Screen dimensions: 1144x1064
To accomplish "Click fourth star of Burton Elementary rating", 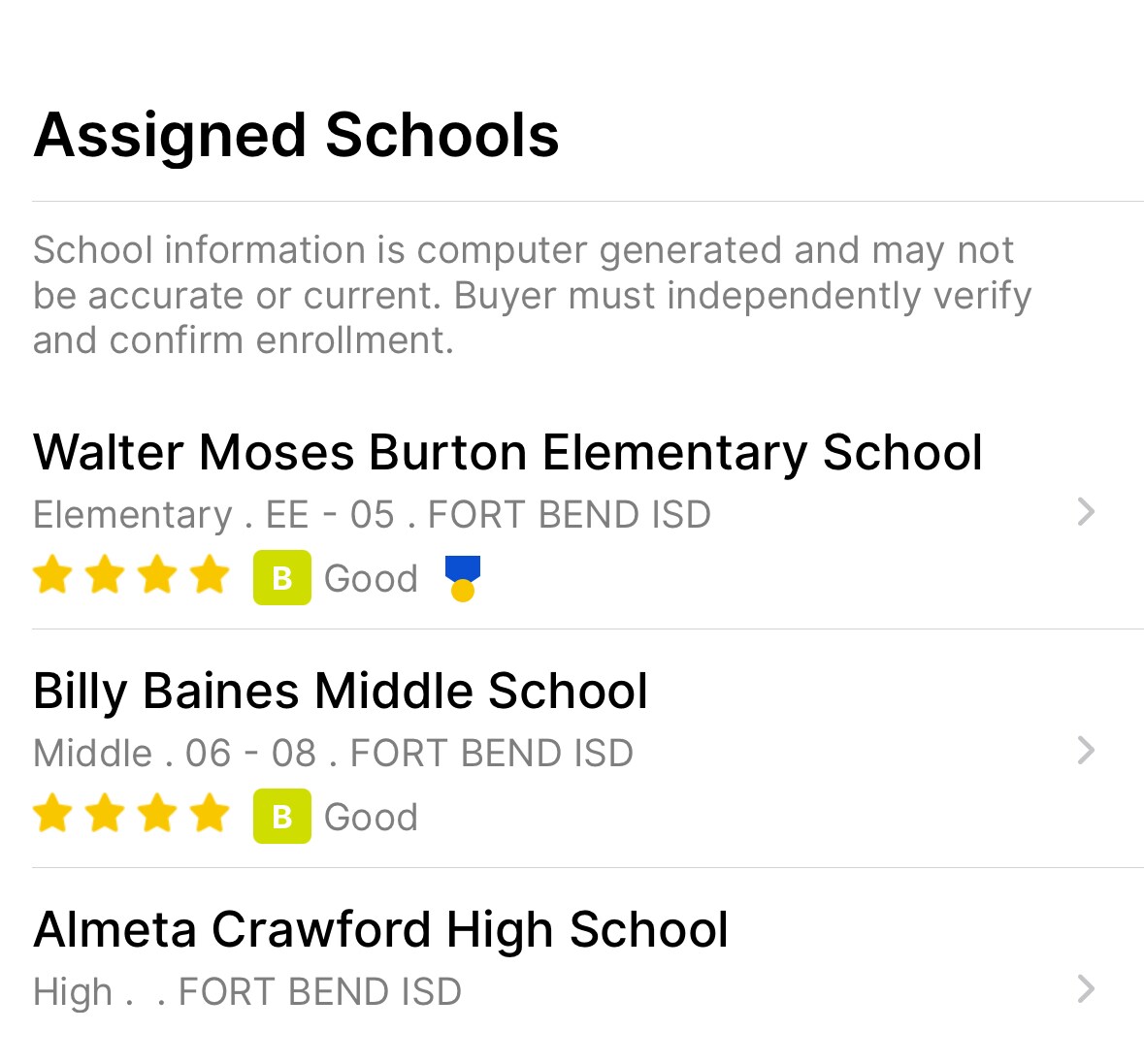I will [x=209, y=576].
